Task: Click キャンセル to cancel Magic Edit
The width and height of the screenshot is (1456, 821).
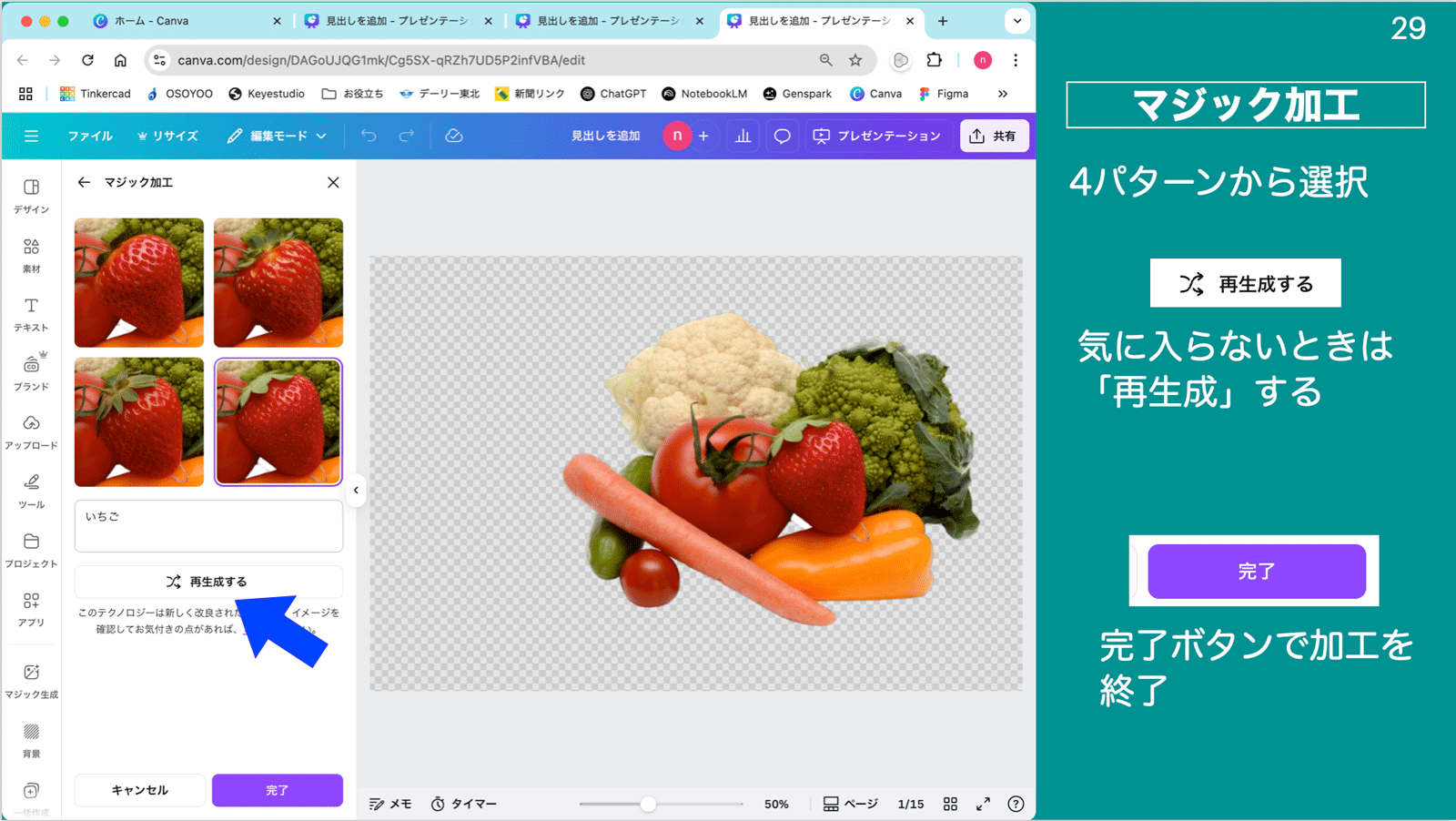Action: coord(139,790)
